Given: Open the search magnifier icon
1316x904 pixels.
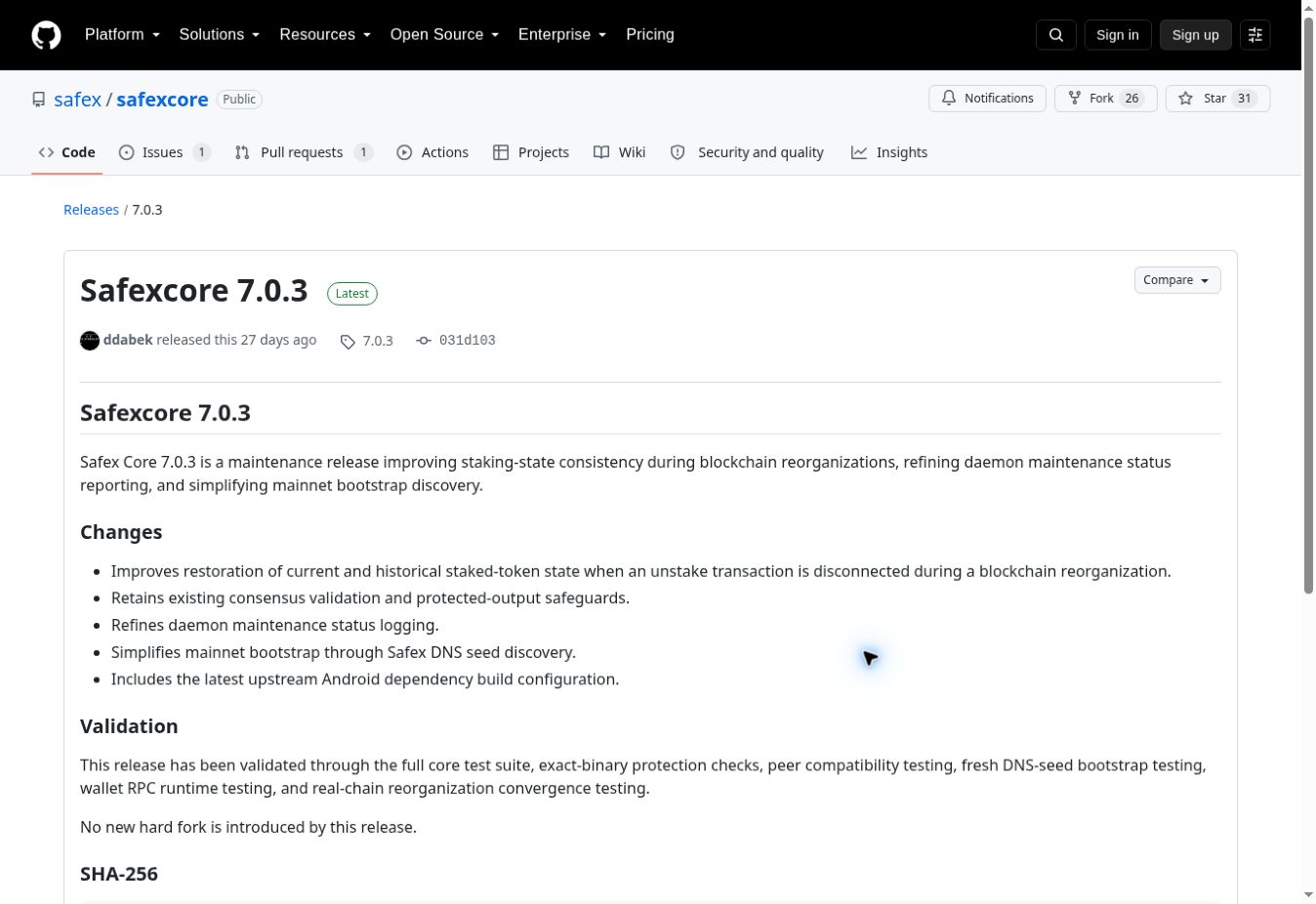Looking at the screenshot, I should tap(1055, 35).
